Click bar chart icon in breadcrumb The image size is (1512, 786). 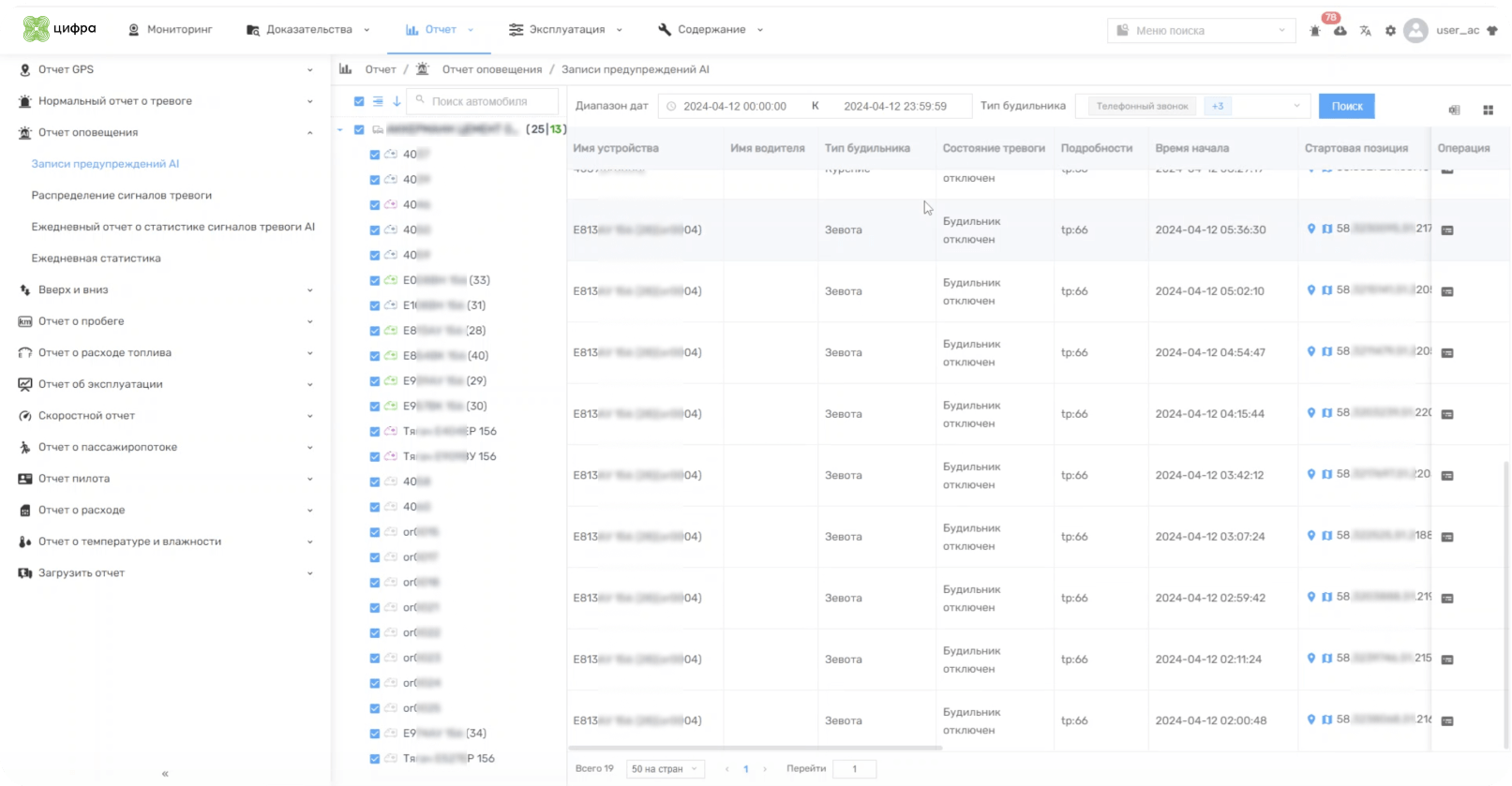click(x=346, y=69)
